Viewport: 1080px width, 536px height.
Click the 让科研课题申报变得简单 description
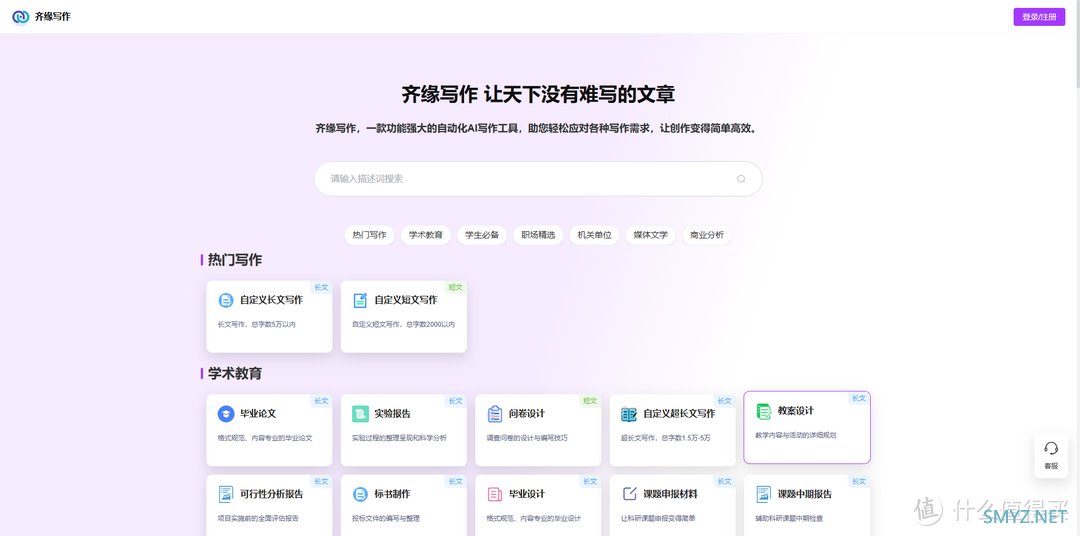coord(658,518)
